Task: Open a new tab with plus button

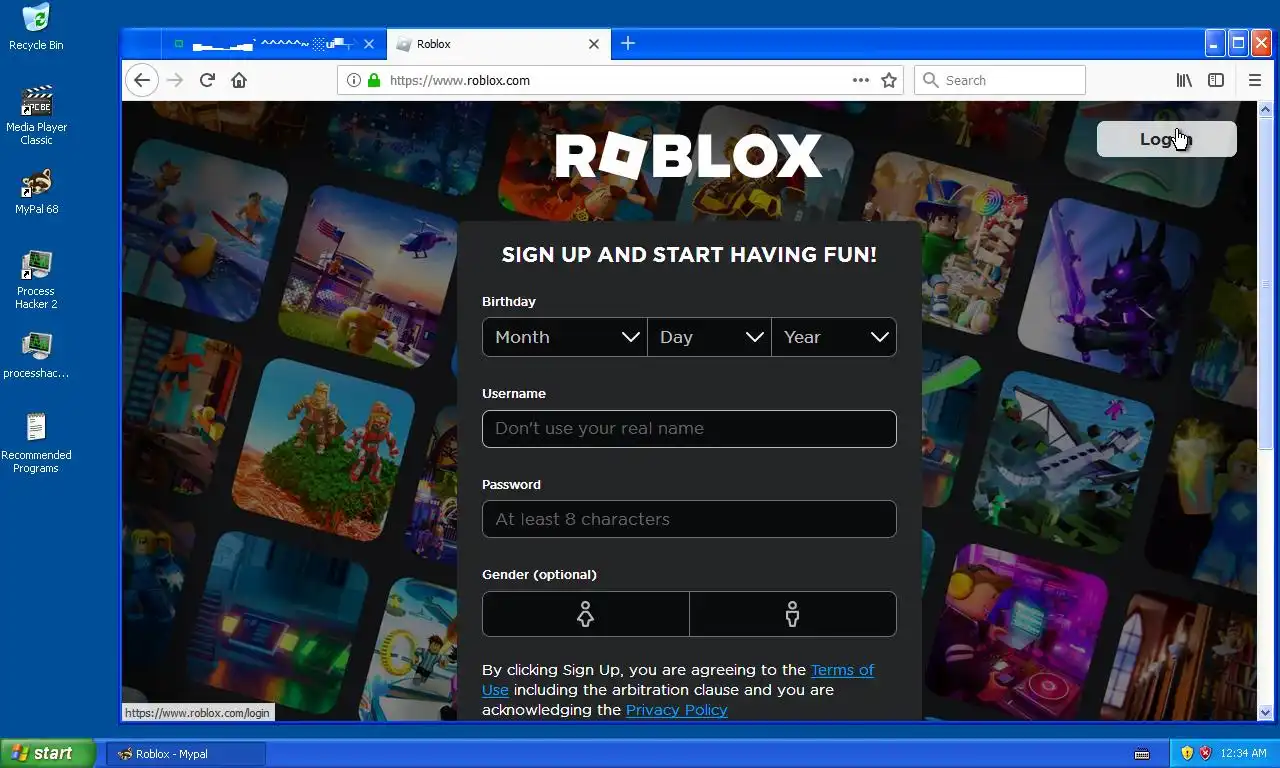Action: [x=628, y=43]
